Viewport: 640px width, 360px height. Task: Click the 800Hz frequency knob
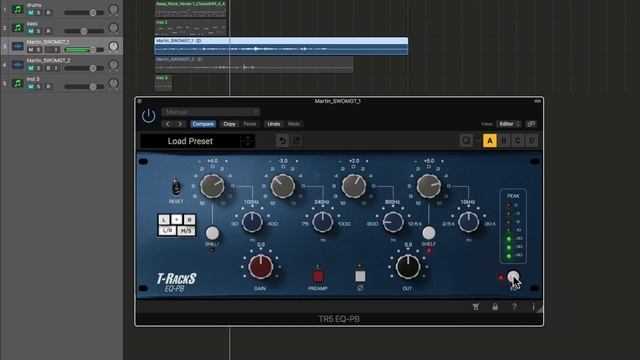tap(393, 222)
